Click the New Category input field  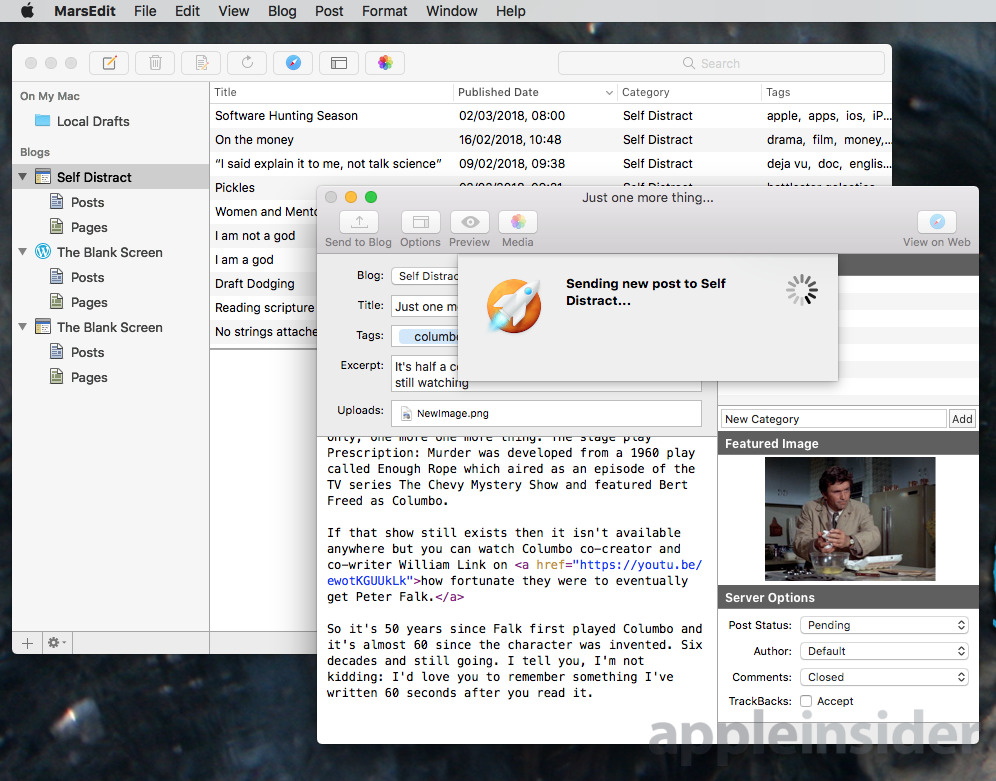tap(833, 419)
